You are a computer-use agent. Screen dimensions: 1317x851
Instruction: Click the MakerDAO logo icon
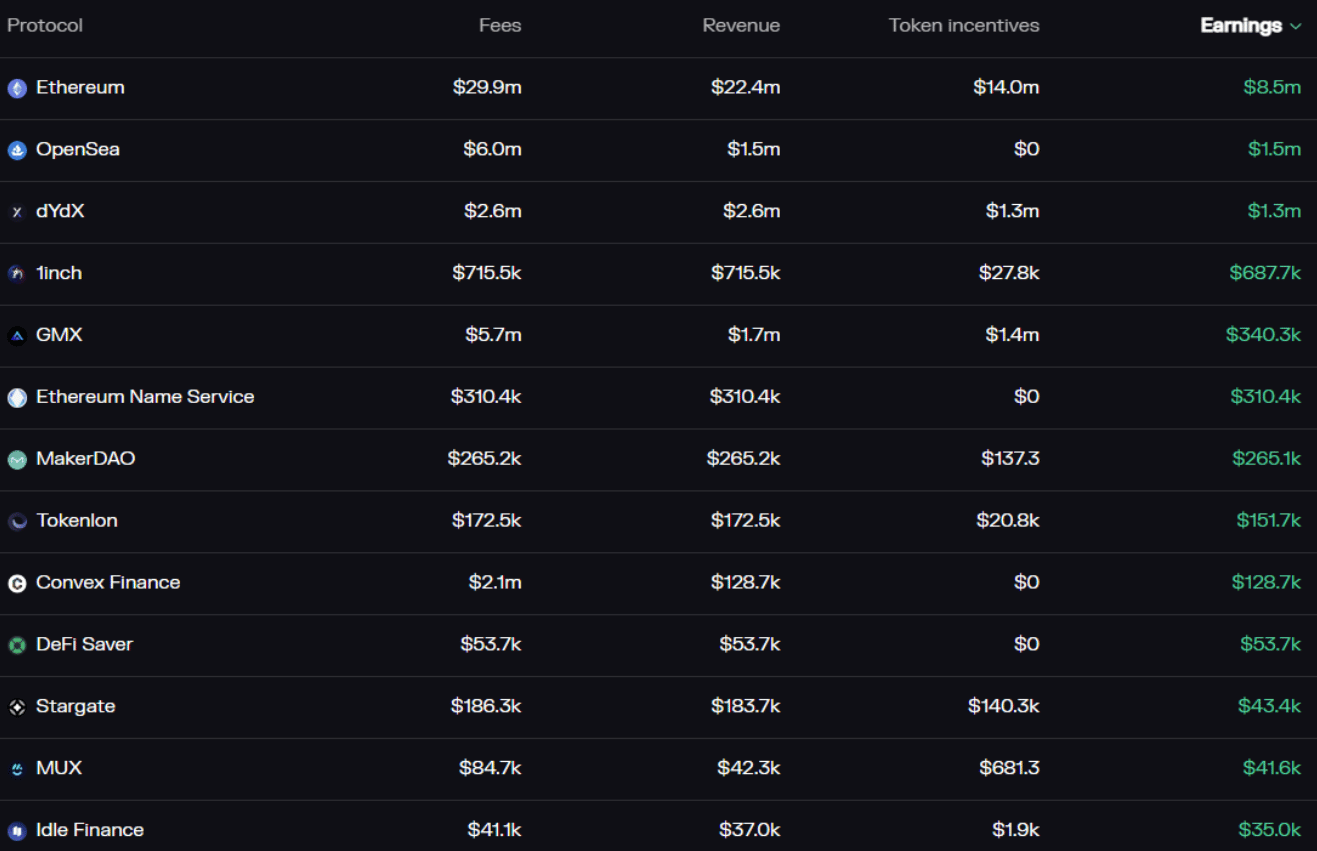click(x=17, y=460)
